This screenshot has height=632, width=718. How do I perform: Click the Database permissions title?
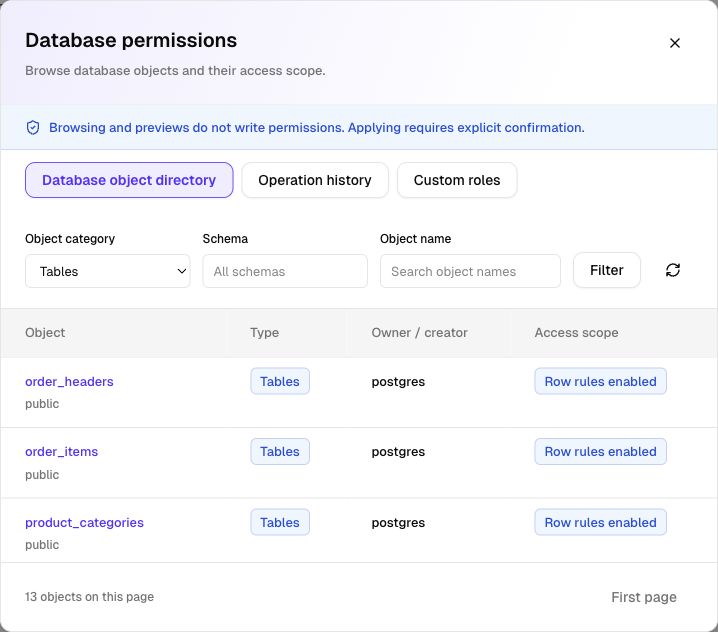[131, 40]
